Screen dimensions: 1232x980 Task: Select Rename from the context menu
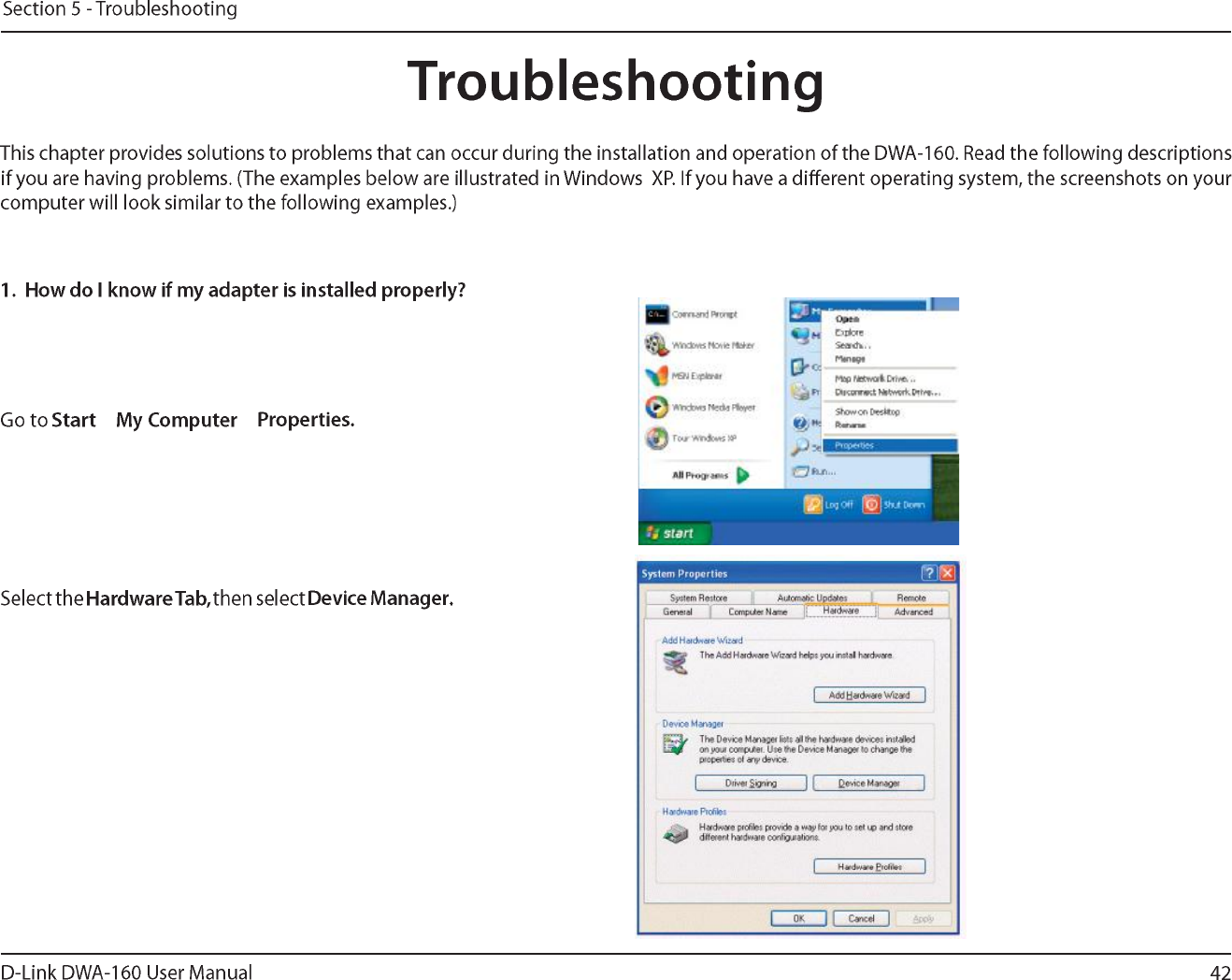pyautogui.click(x=850, y=425)
